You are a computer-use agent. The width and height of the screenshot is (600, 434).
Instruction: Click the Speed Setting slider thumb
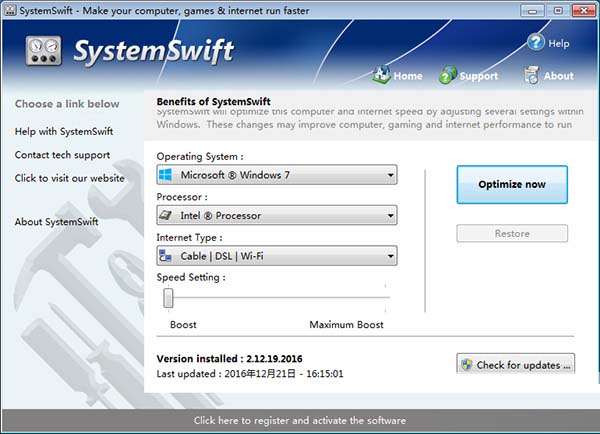click(168, 298)
